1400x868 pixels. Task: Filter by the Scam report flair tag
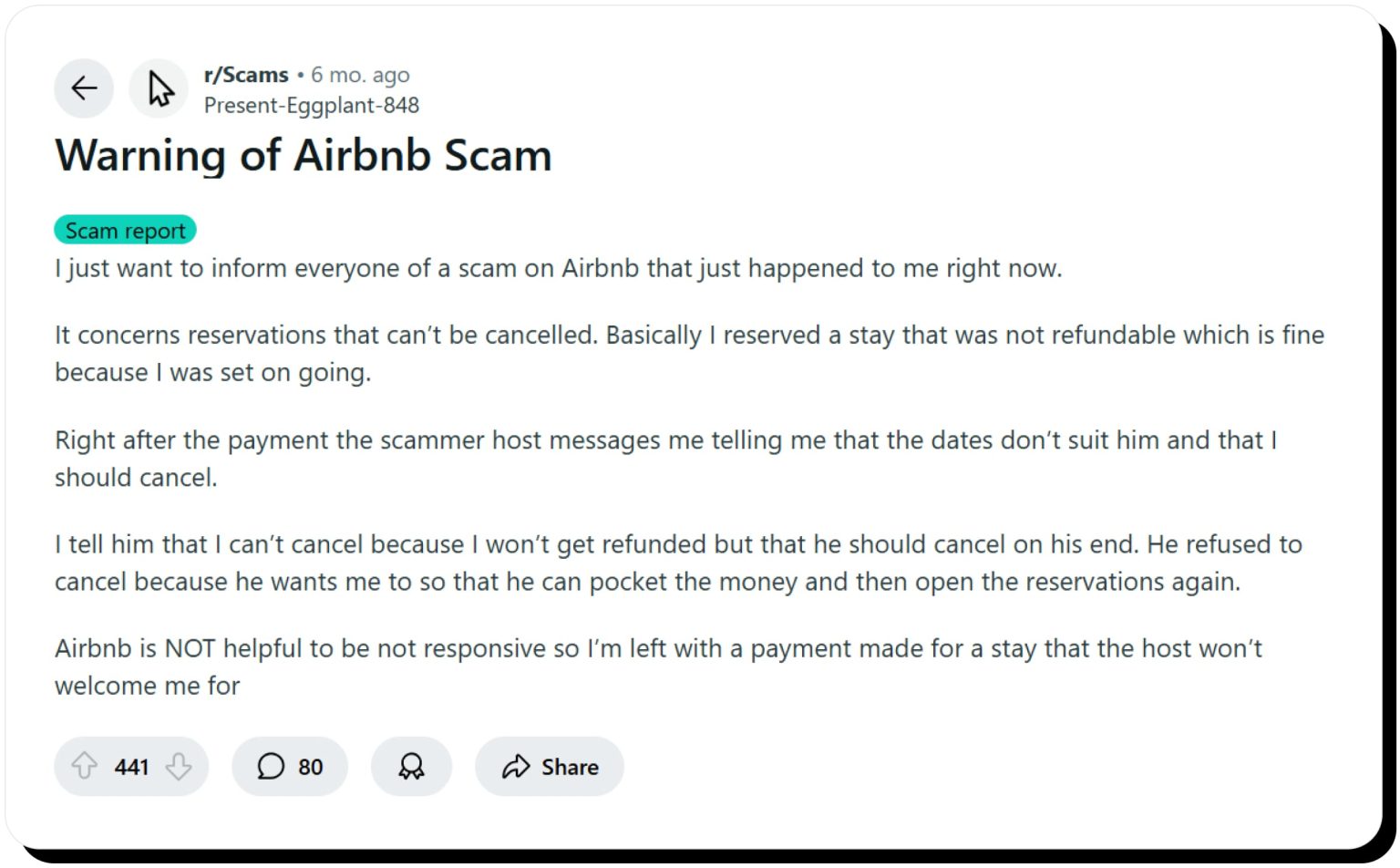pos(124,230)
